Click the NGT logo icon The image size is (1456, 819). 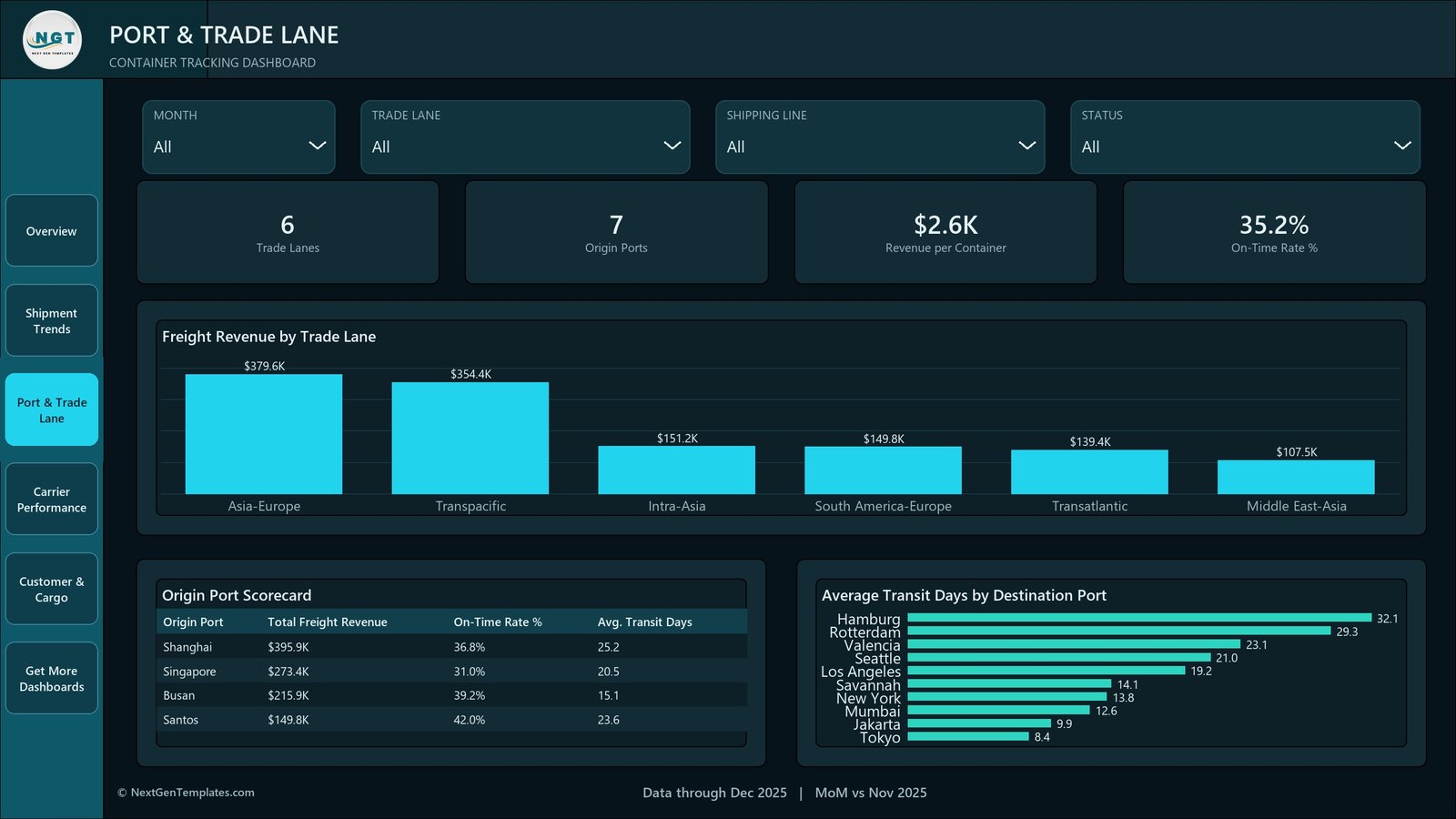(52, 39)
